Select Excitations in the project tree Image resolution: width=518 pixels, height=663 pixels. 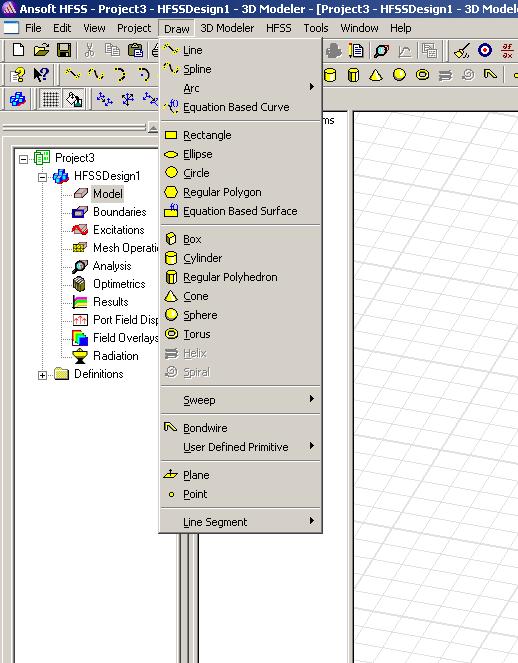click(119, 230)
